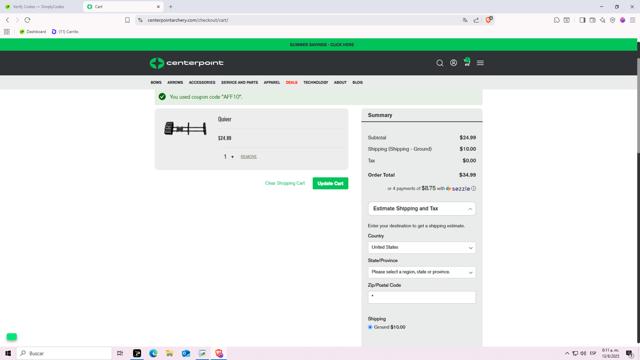The width and height of the screenshot is (640, 360).
Task: Open the ABOUT menu
Action: (340, 82)
